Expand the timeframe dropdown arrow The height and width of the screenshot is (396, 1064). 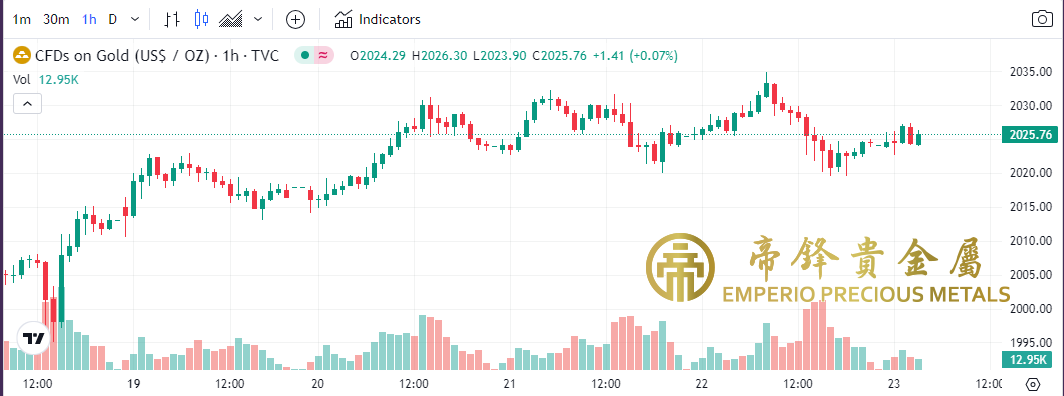click(136, 20)
